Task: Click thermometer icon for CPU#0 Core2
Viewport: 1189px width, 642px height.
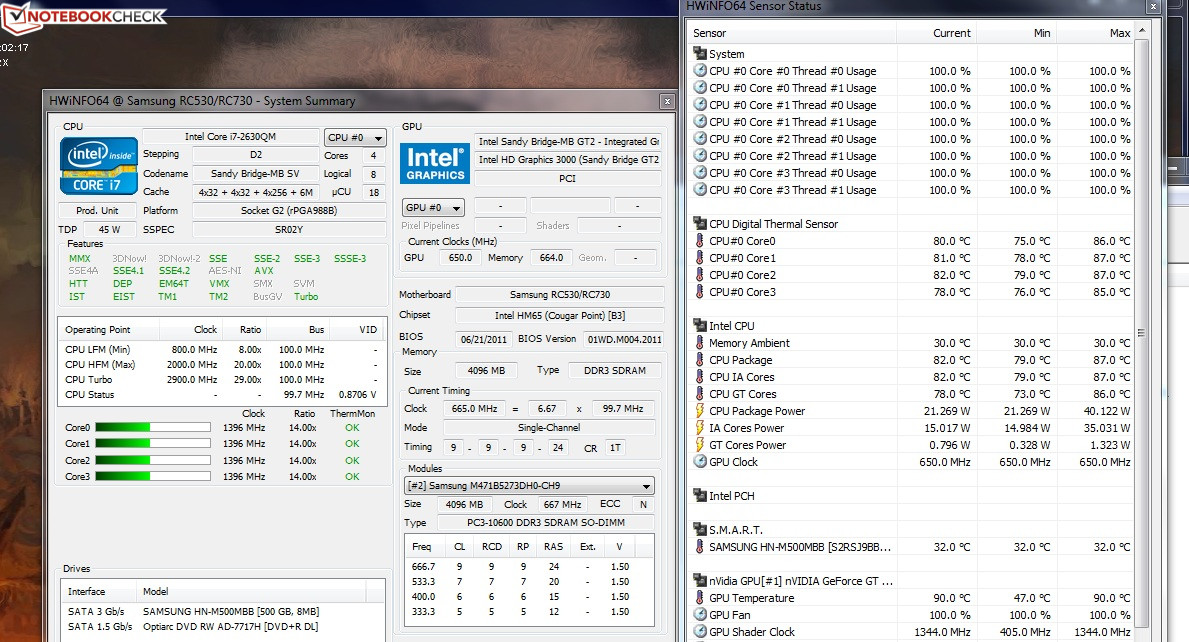Action: (x=700, y=274)
